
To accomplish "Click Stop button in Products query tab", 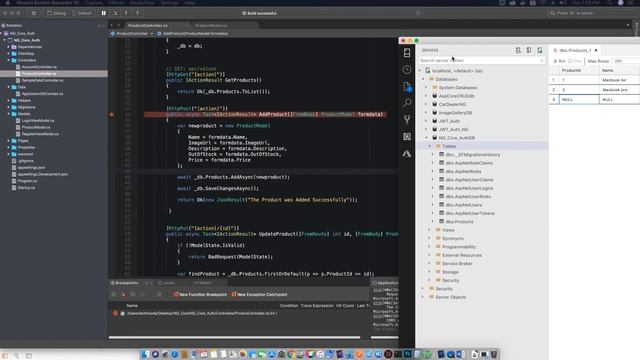I will tap(575, 61).
